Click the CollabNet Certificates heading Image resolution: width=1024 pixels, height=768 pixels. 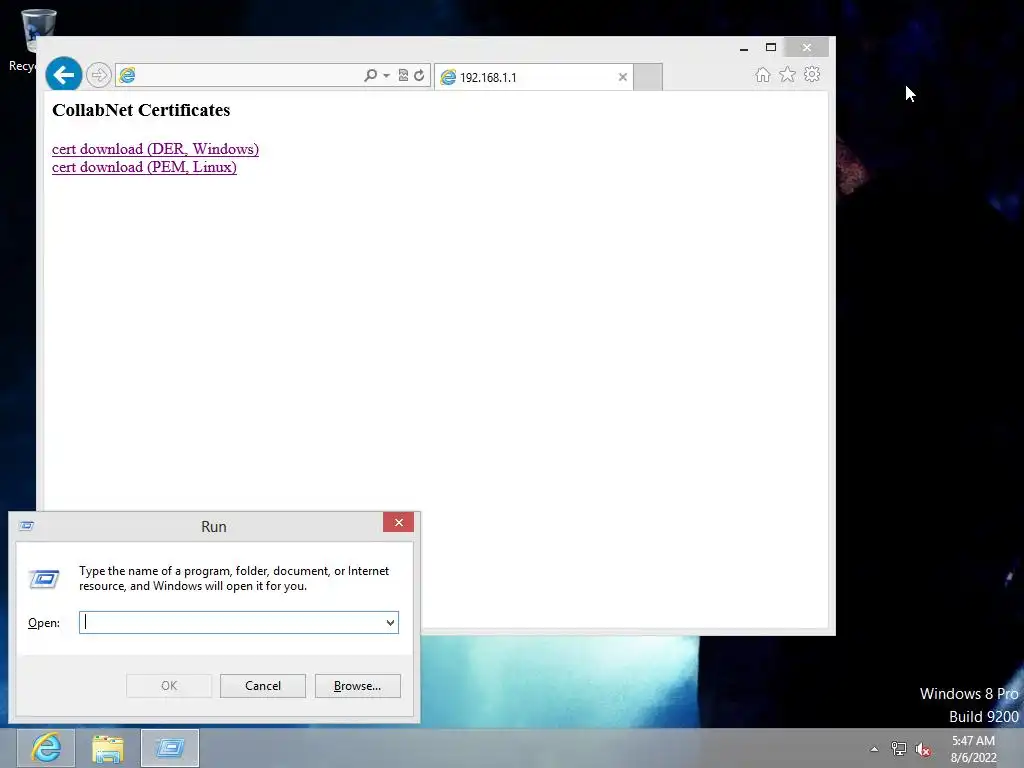click(x=141, y=110)
